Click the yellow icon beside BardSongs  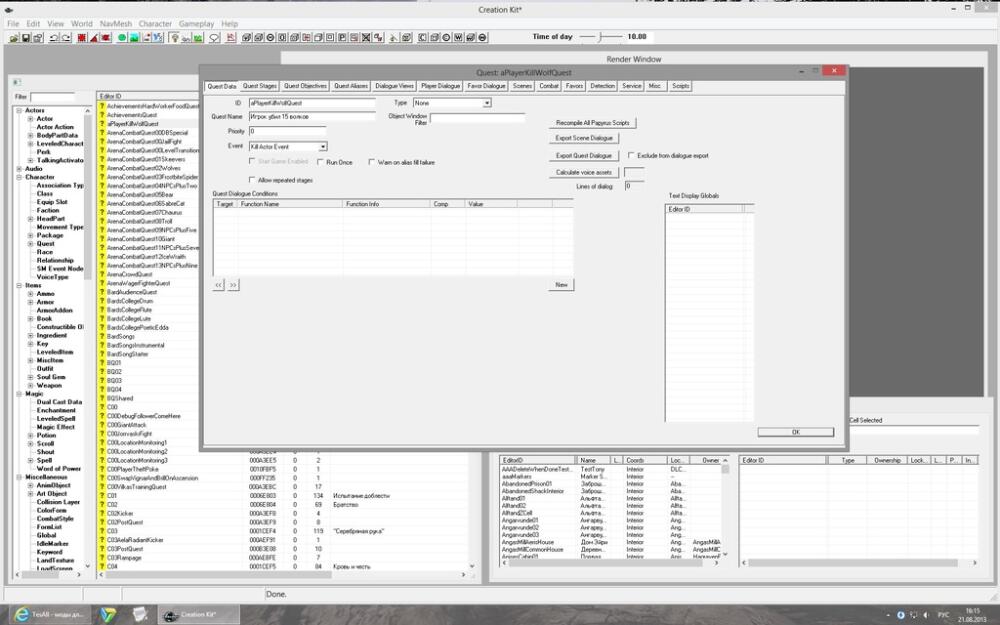click(x=101, y=336)
